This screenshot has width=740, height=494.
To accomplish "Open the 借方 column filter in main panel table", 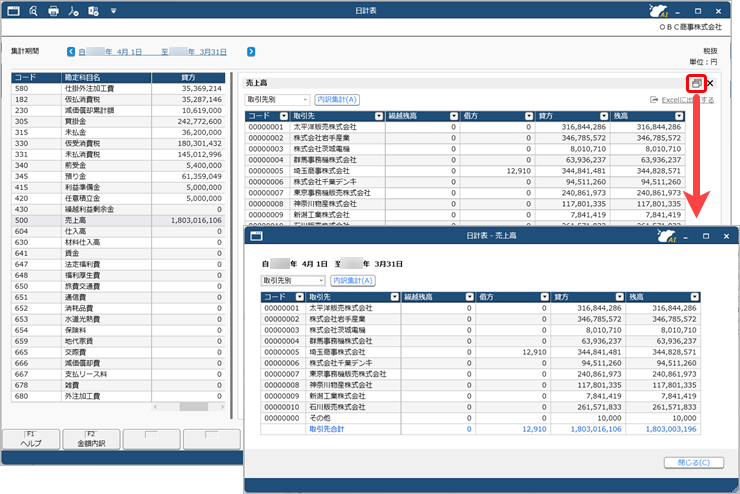I will coord(529,116).
